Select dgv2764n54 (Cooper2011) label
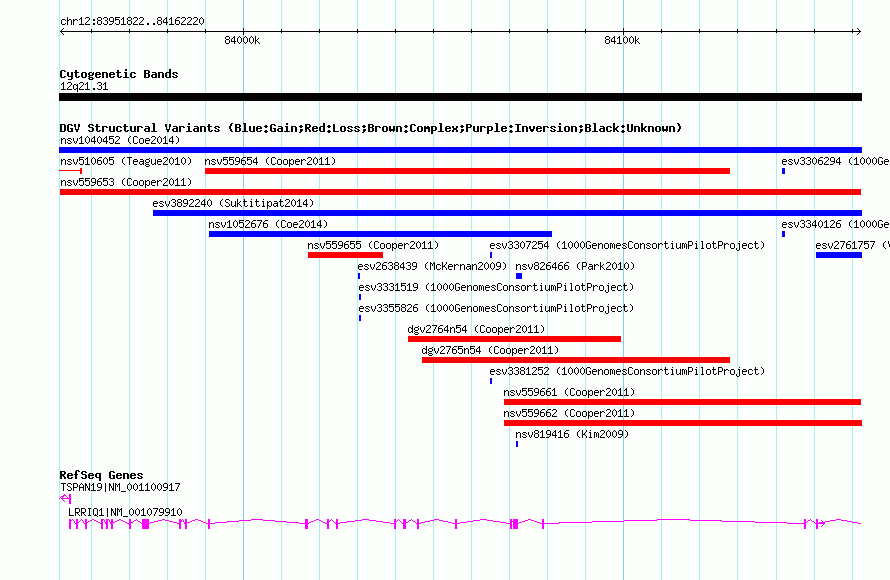890x580 pixels. (476, 329)
